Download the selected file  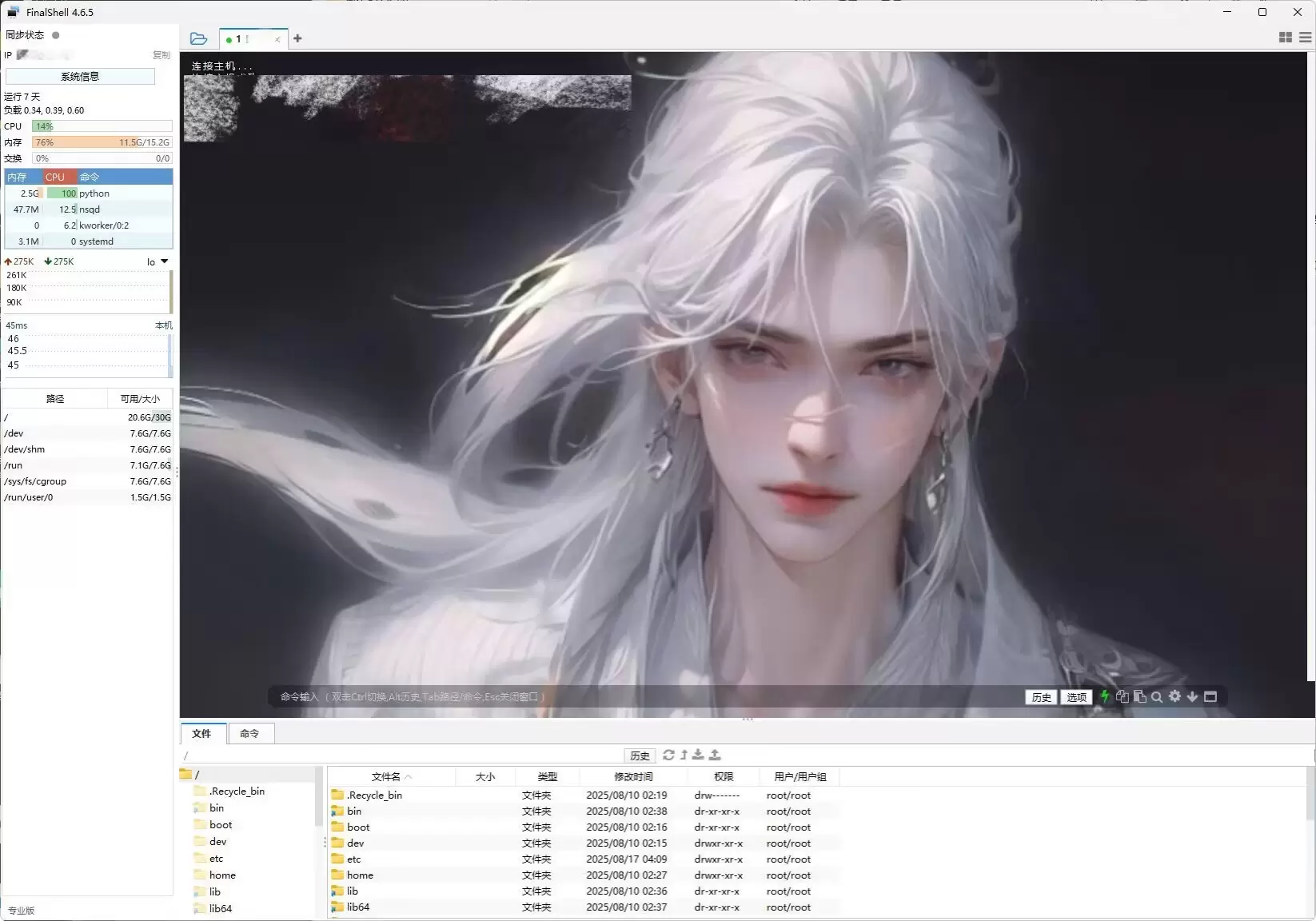[x=698, y=755]
